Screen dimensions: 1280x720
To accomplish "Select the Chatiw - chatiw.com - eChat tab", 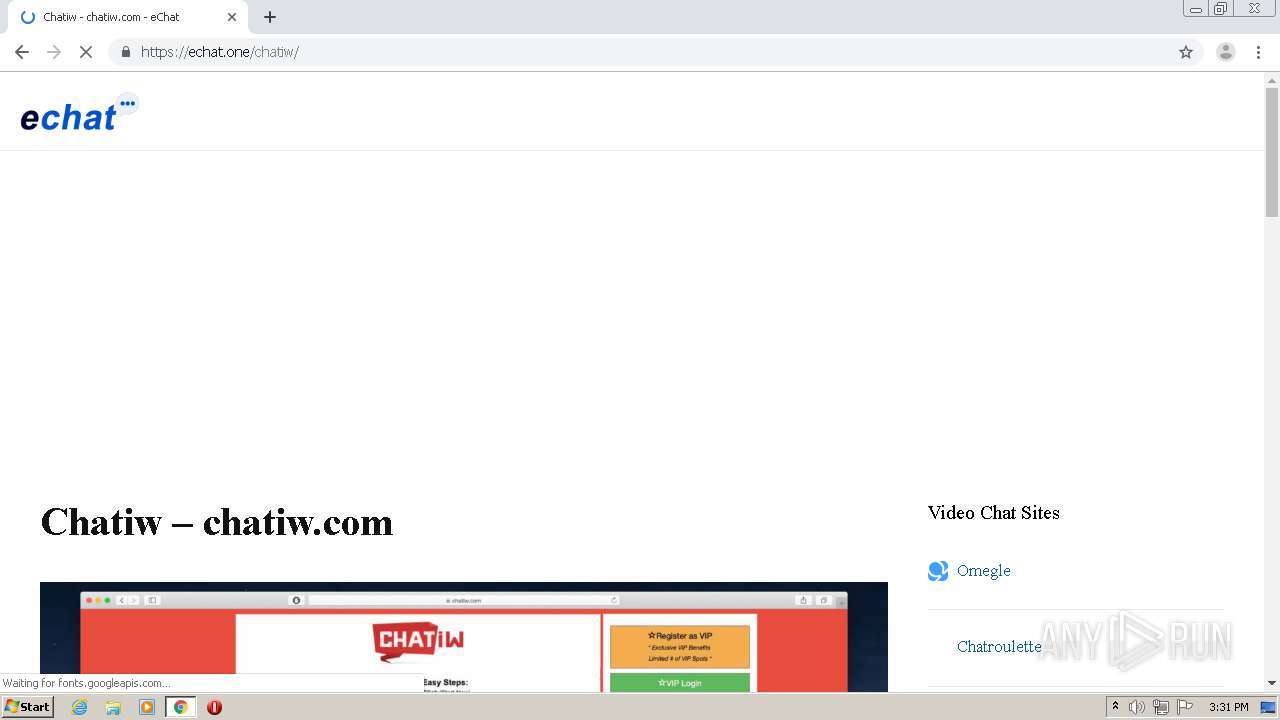I will [x=128, y=17].
